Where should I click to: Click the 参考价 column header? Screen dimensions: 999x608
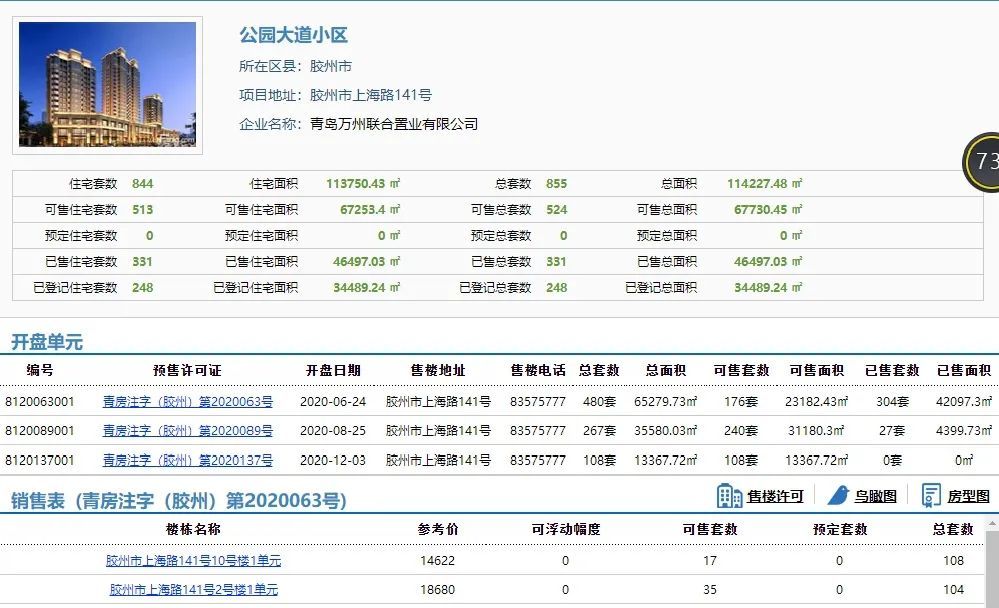tap(438, 529)
